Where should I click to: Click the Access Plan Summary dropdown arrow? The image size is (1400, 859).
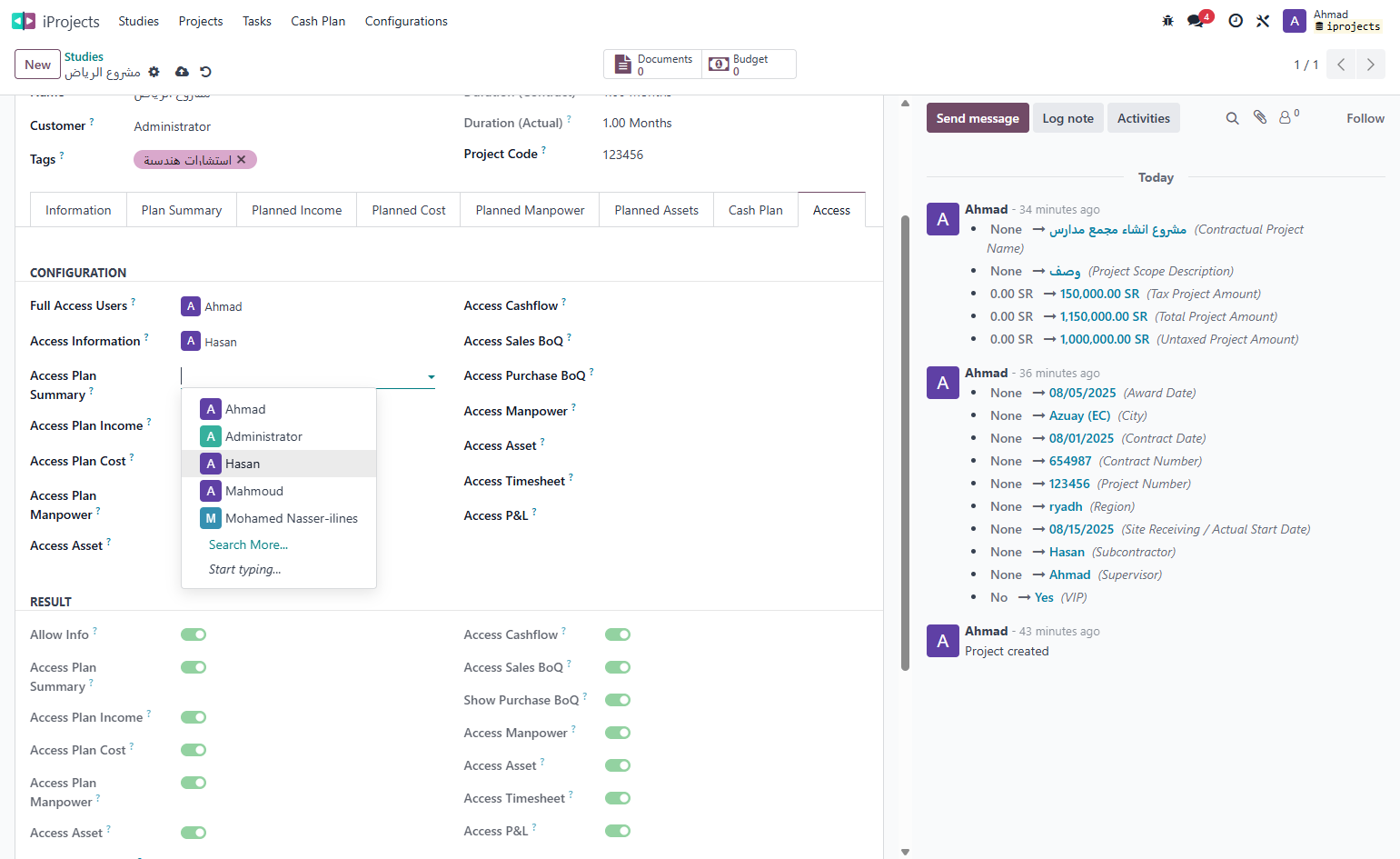click(432, 376)
